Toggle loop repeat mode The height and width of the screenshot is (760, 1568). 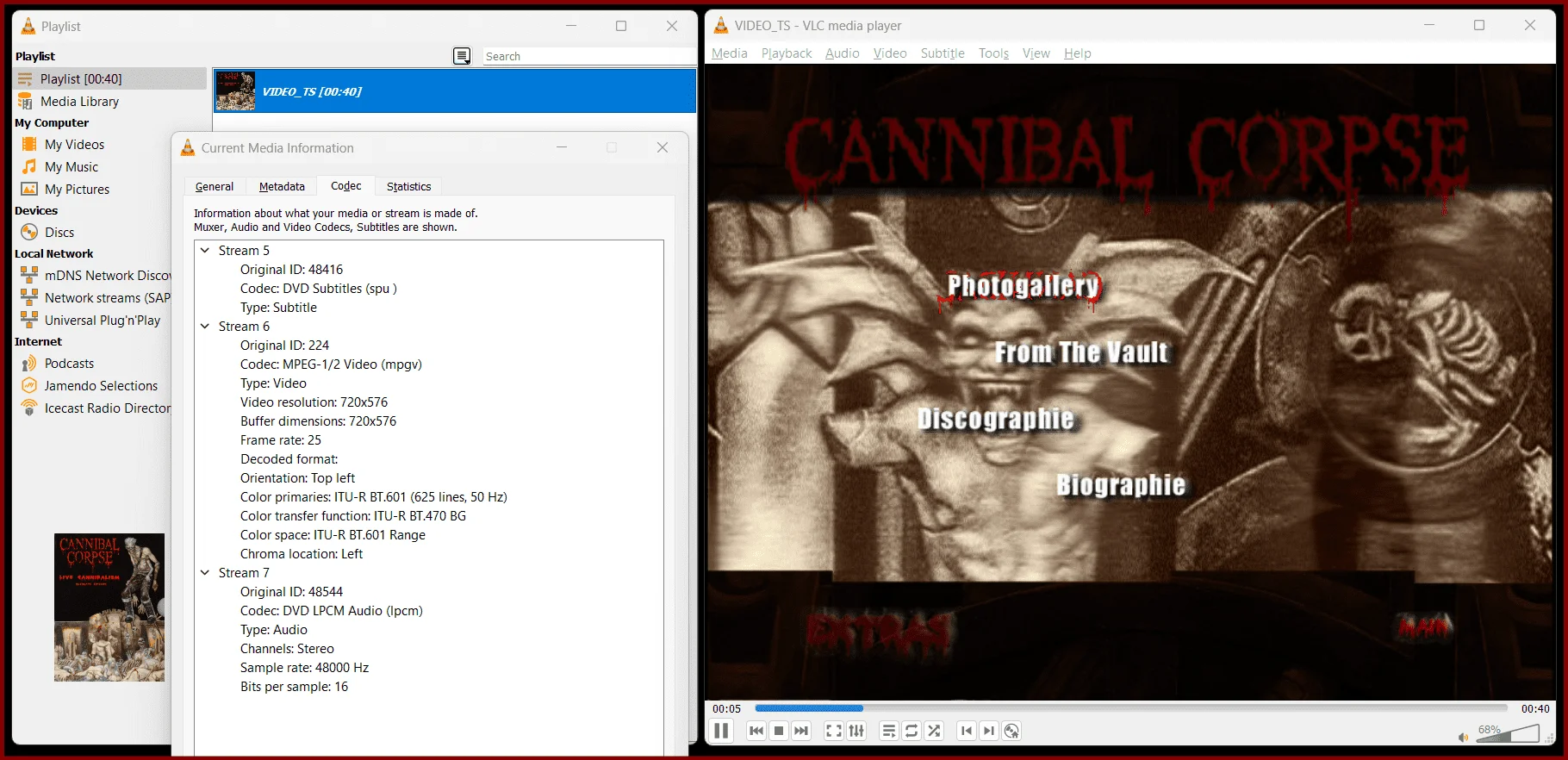coord(912,731)
